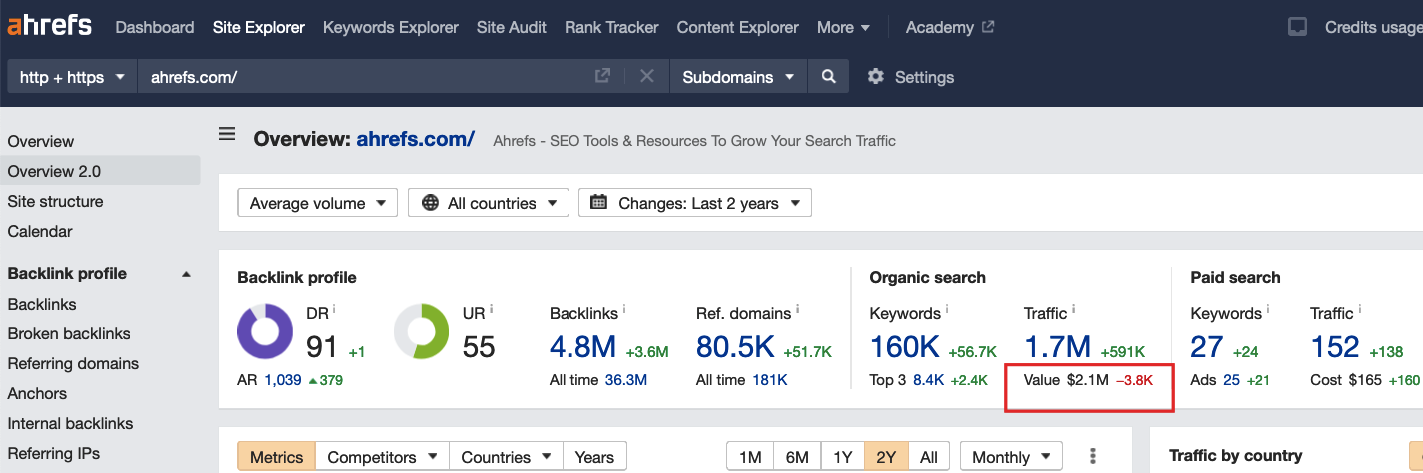Screen dimensions: 1423x473
Task: Open Calendar in the sidebar
Action: (x=40, y=231)
